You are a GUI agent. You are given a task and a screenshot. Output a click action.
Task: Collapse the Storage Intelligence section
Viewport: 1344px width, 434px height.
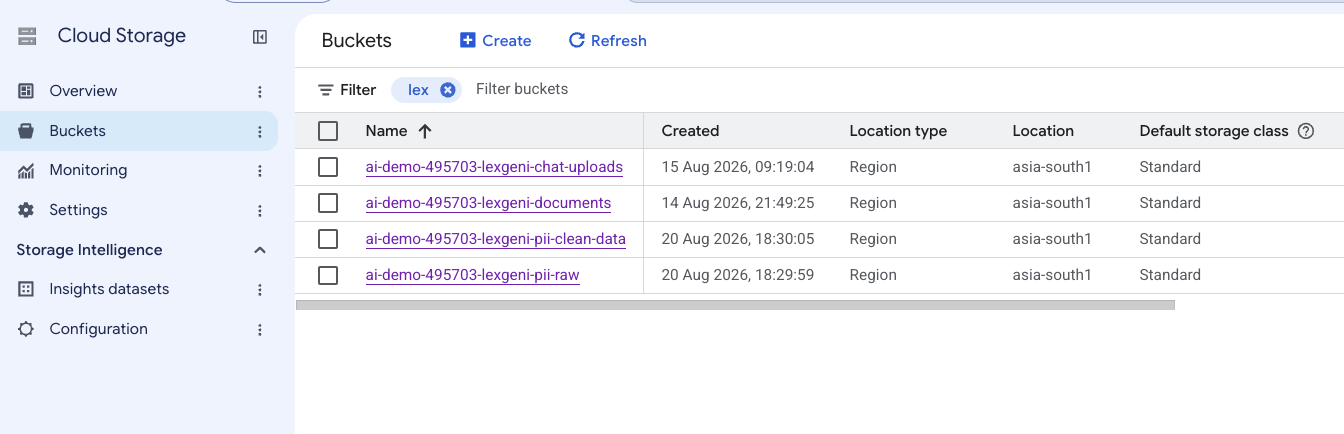click(260, 250)
